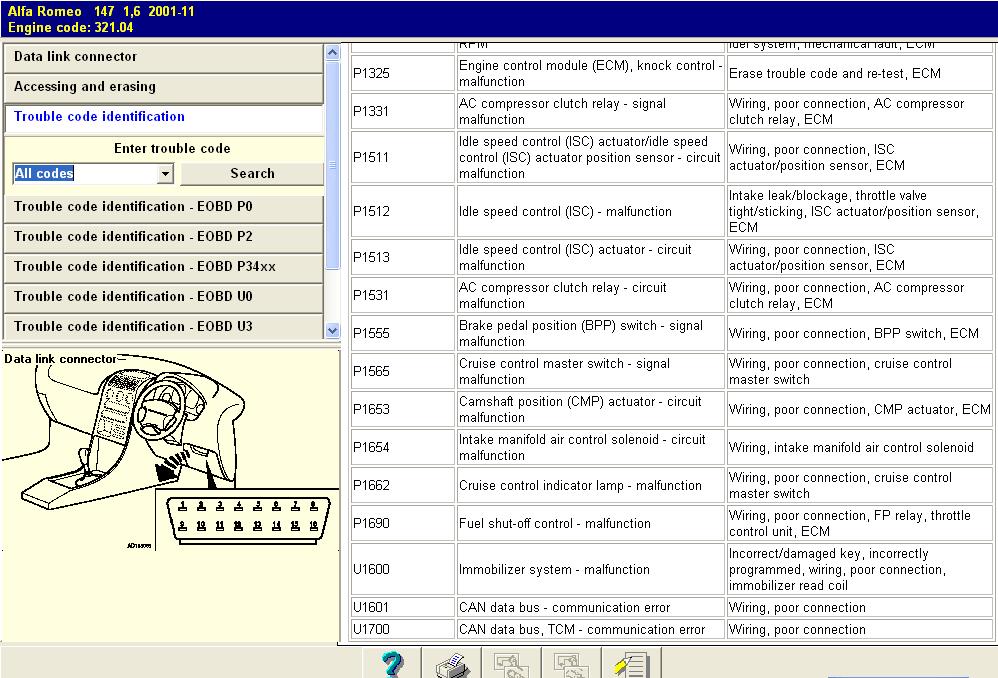The image size is (998, 678).
Task: Click the left panel scrollbar thumb
Action: tap(332, 166)
